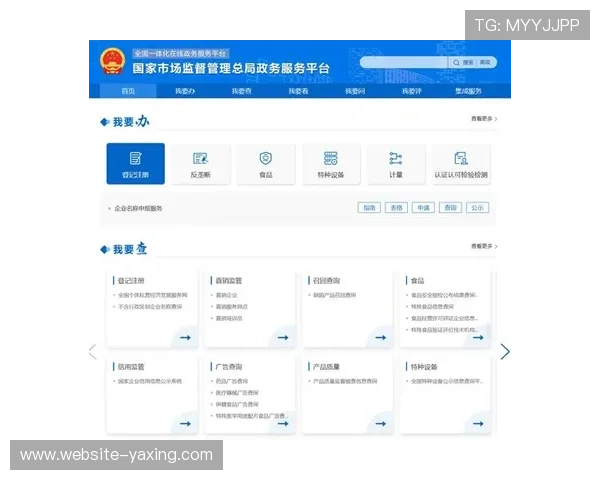600x480 pixels.
Task: Click the arrow in the 食品 query card
Action: 478,338
